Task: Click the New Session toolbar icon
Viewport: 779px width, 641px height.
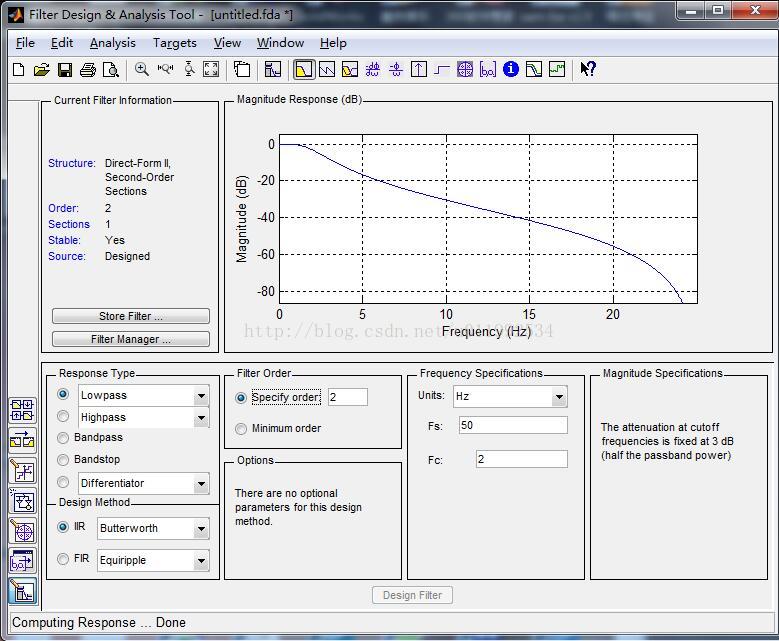Action: point(18,70)
